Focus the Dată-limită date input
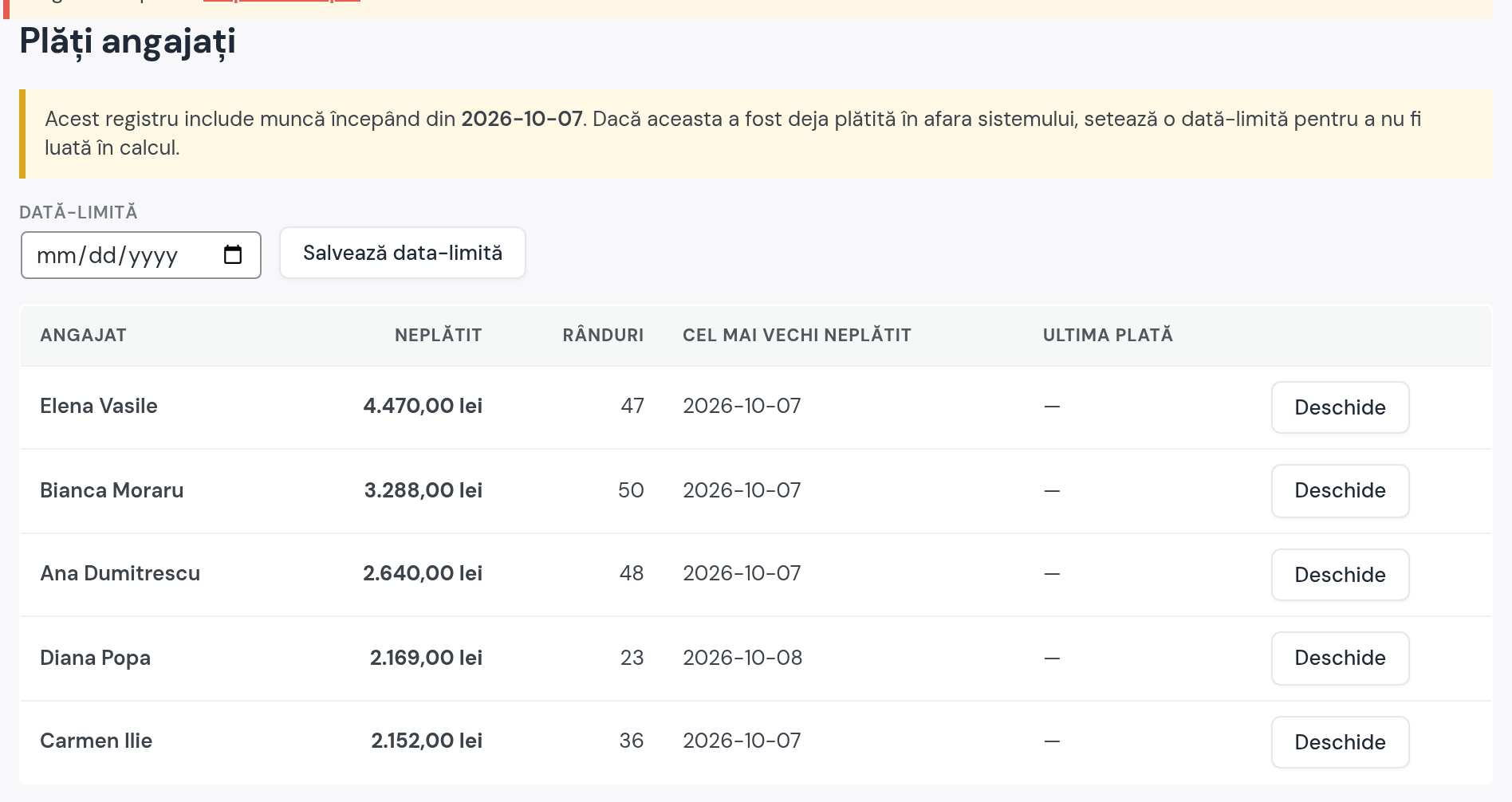The image size is (1512, 802). click(141, 255)
